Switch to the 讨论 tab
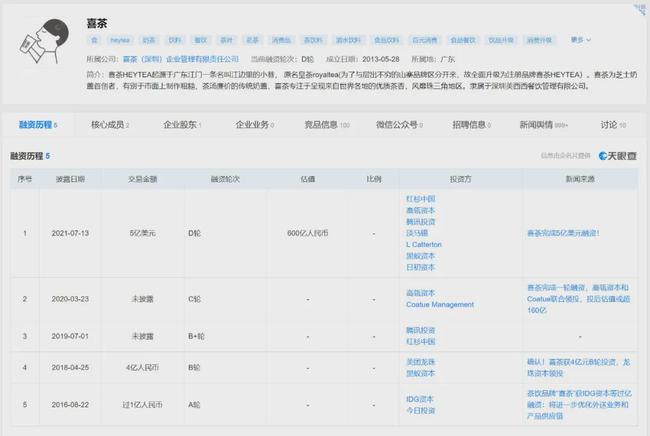Viewport: 650px width, 436px height. (613, 125)
